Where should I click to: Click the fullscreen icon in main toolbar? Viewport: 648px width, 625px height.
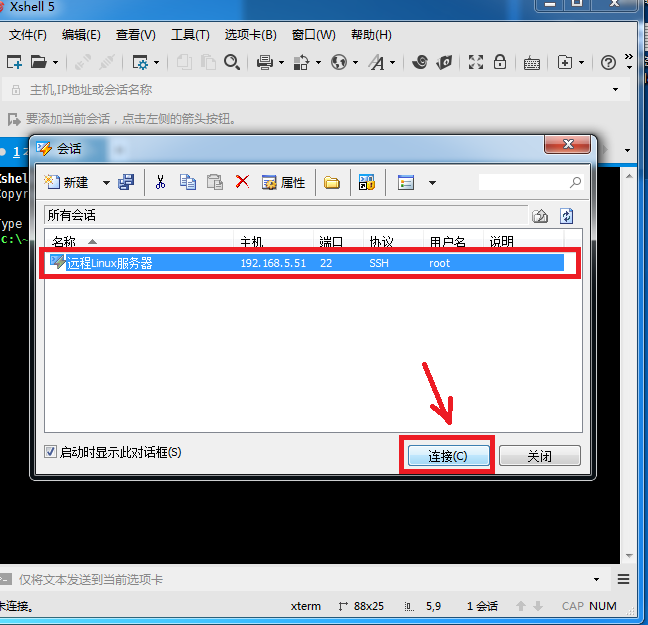(x=475, y=62)
